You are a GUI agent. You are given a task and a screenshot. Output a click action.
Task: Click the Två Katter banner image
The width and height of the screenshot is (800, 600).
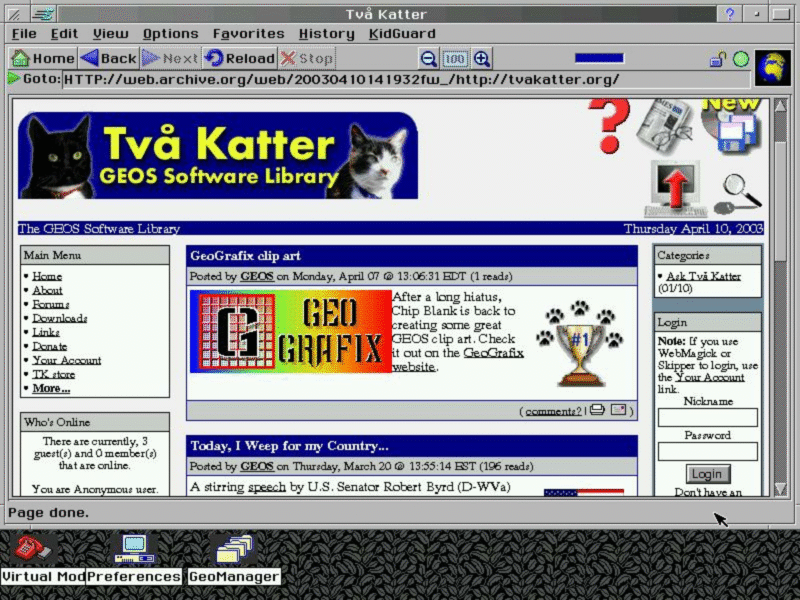tap(218, 156)
